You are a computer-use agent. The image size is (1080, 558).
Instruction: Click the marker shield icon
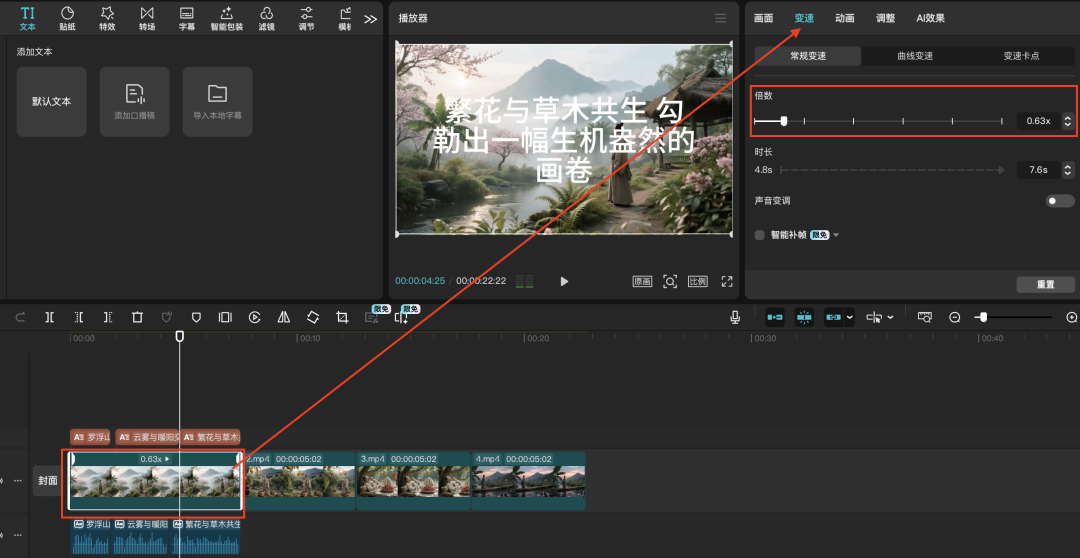196,317
